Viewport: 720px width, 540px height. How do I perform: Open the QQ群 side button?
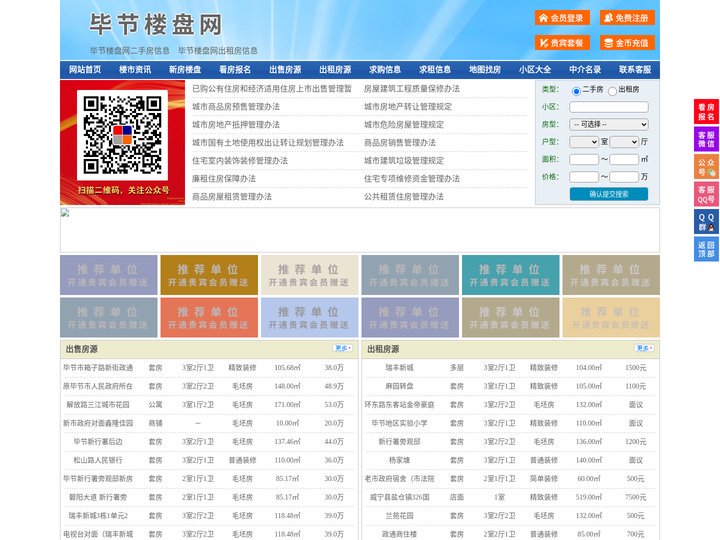pyautogui.click(x=706, y=222)
